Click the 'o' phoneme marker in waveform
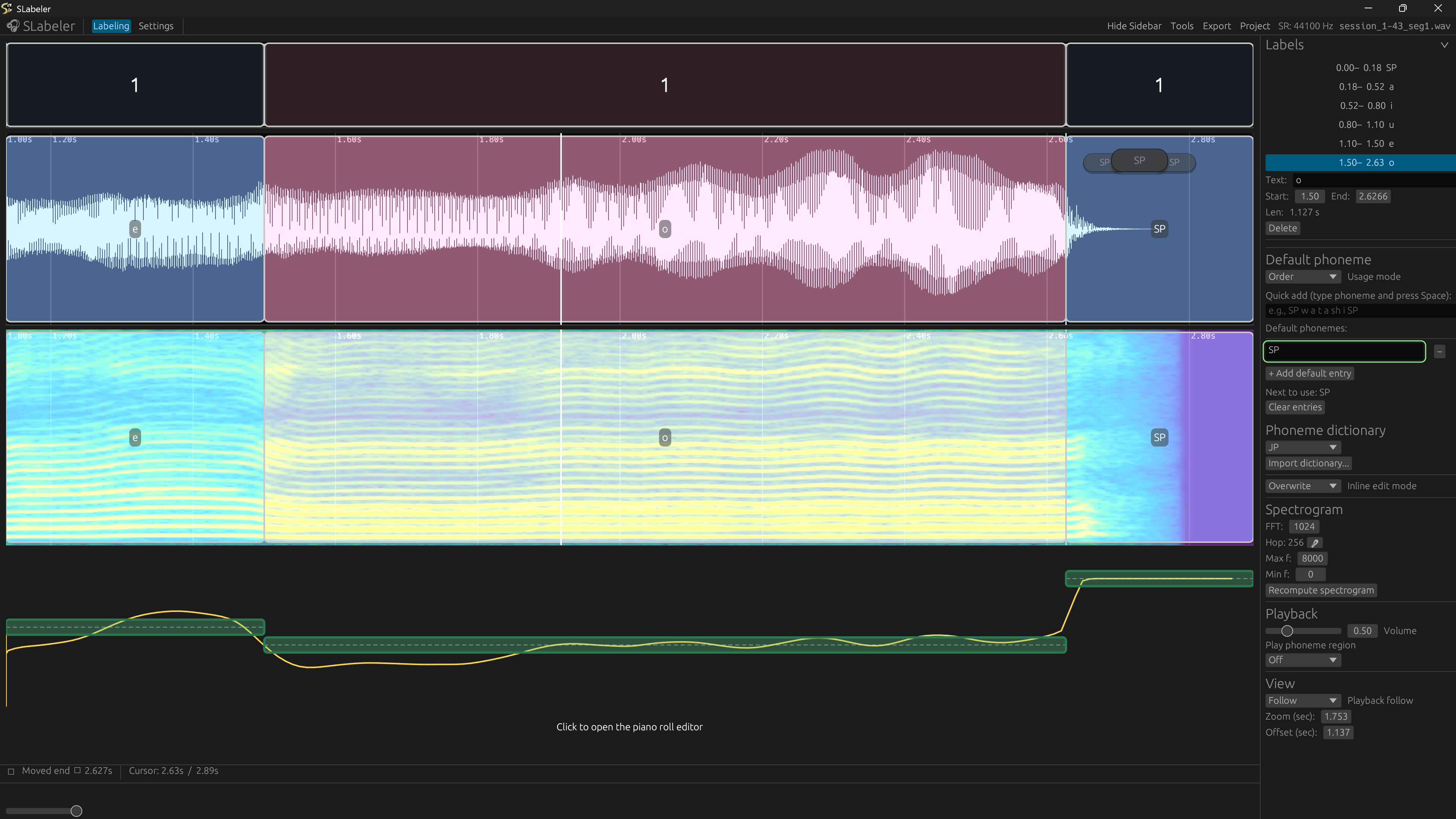Image resolution: width=1456 pixels, height=819 pixels. coord(665,229)
